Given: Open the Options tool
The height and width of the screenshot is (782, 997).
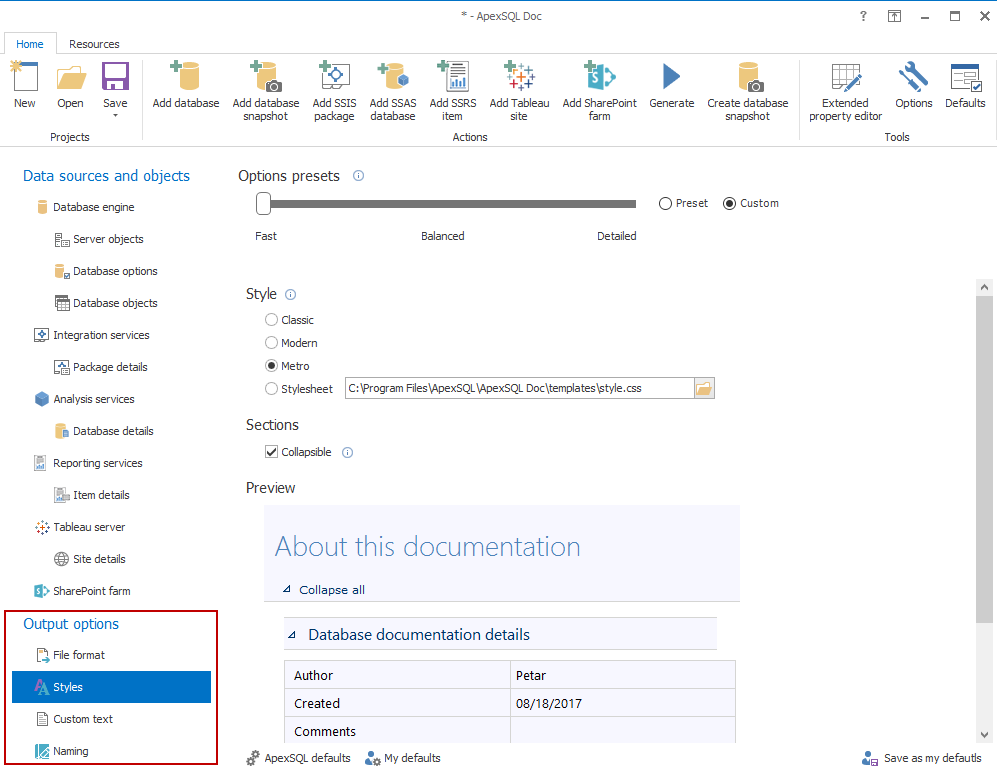Looking at the screenshot, I should [914, 85].
